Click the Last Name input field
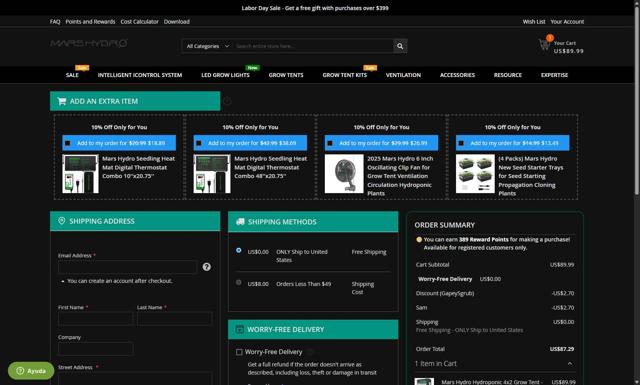The height and width of the screenshot is (385, 640). (x=175, y=318)
